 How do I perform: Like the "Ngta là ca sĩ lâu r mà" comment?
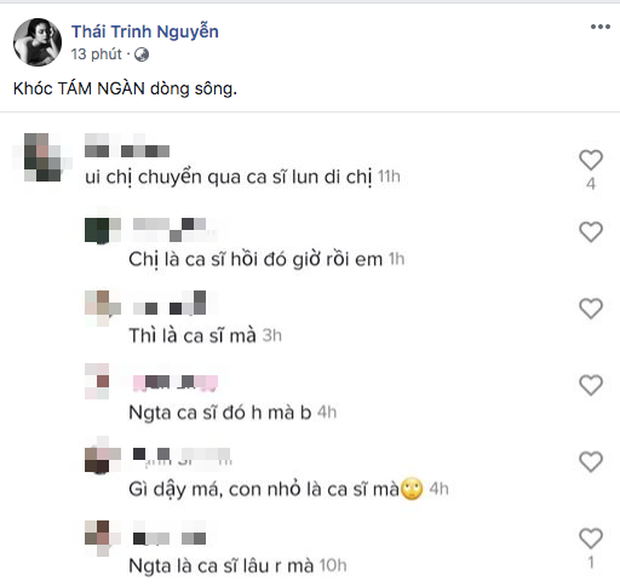(591, 537)
